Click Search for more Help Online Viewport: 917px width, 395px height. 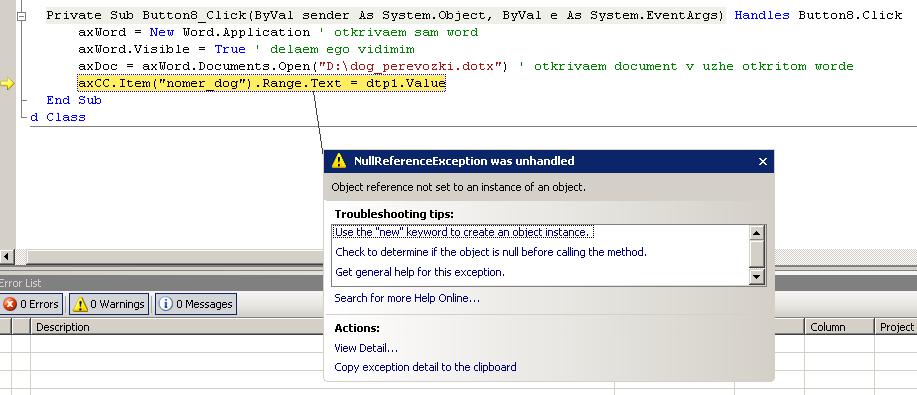tap(407, 298)
